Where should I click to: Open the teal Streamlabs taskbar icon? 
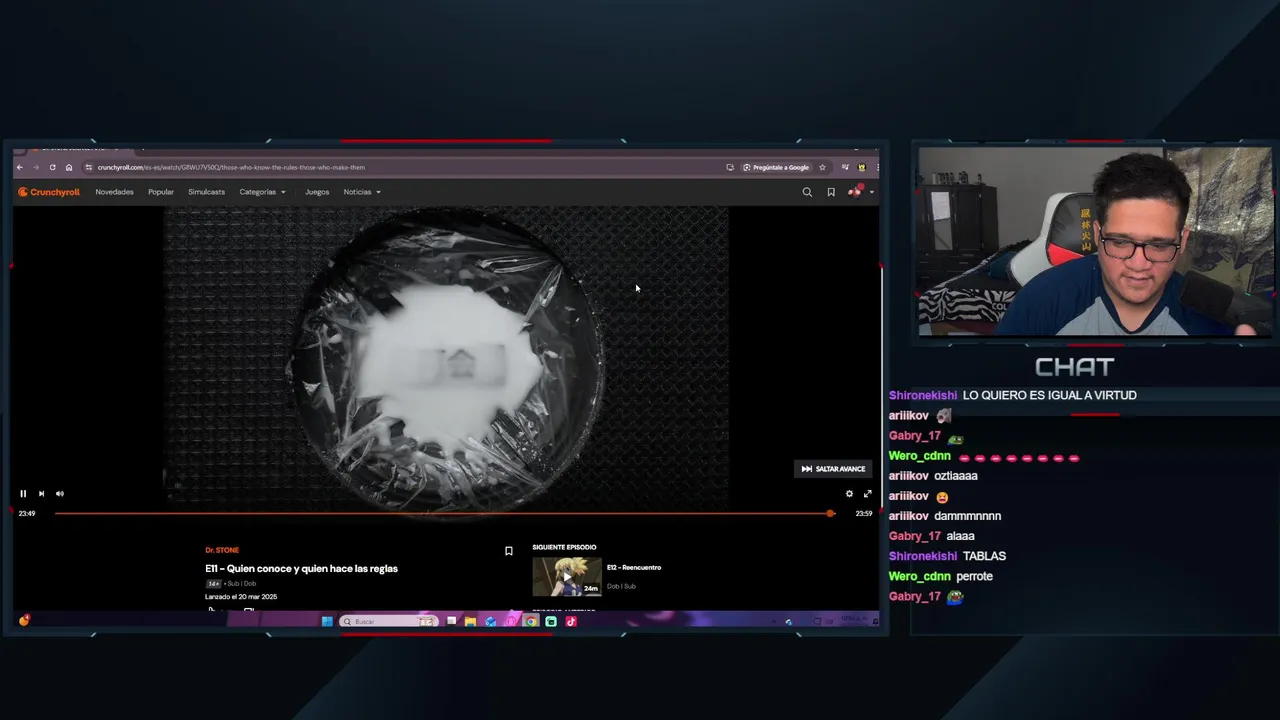pos(550,621)
